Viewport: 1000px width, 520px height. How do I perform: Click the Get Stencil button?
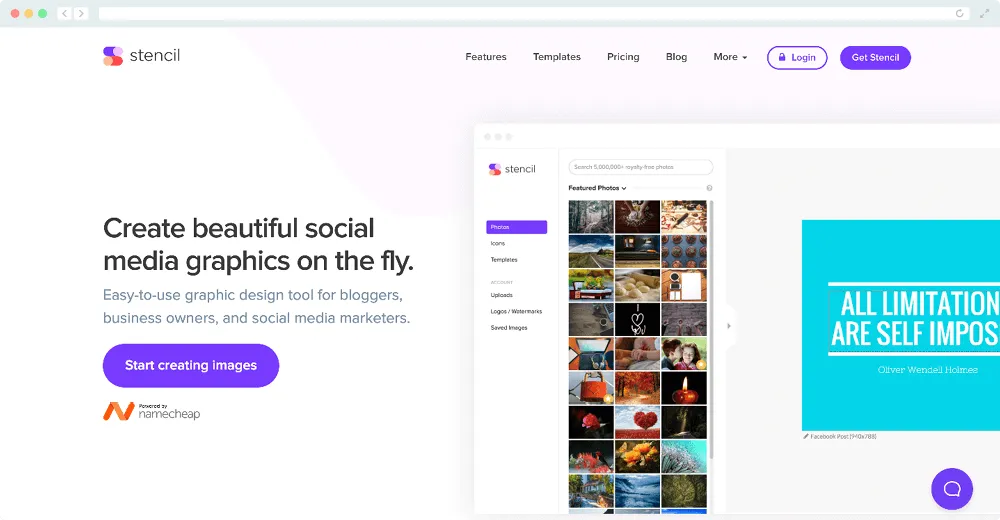875,57
